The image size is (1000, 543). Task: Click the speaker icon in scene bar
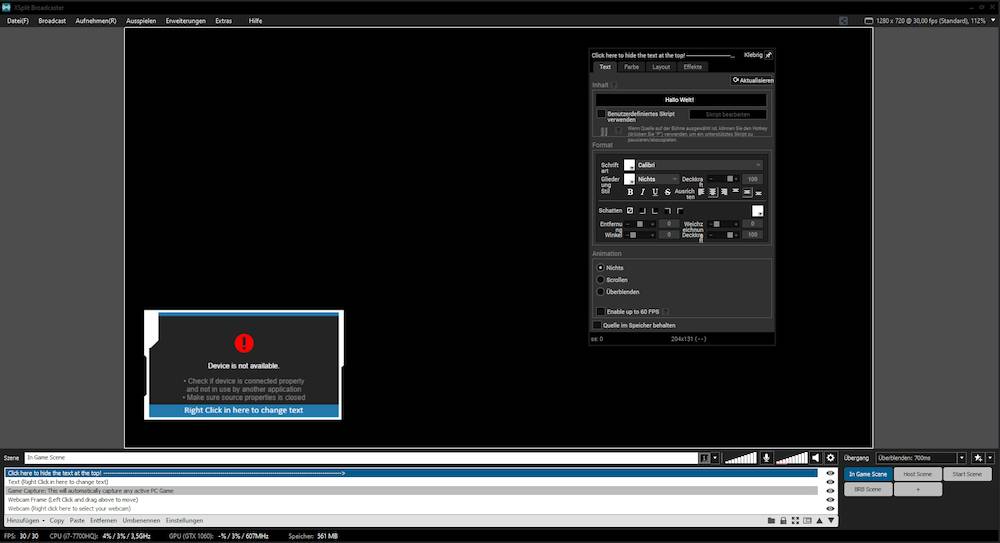(x=816, y=457)
